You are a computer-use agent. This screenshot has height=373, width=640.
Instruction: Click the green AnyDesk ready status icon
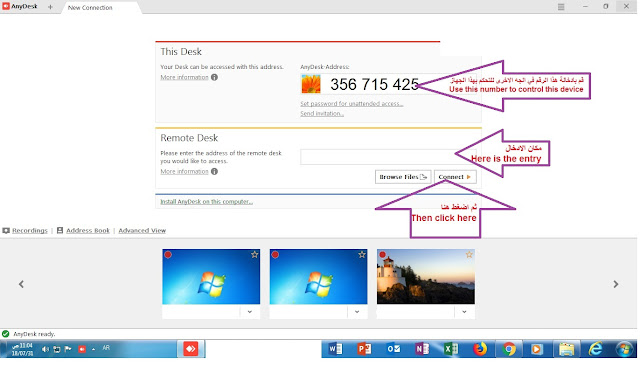coord(5,334)
